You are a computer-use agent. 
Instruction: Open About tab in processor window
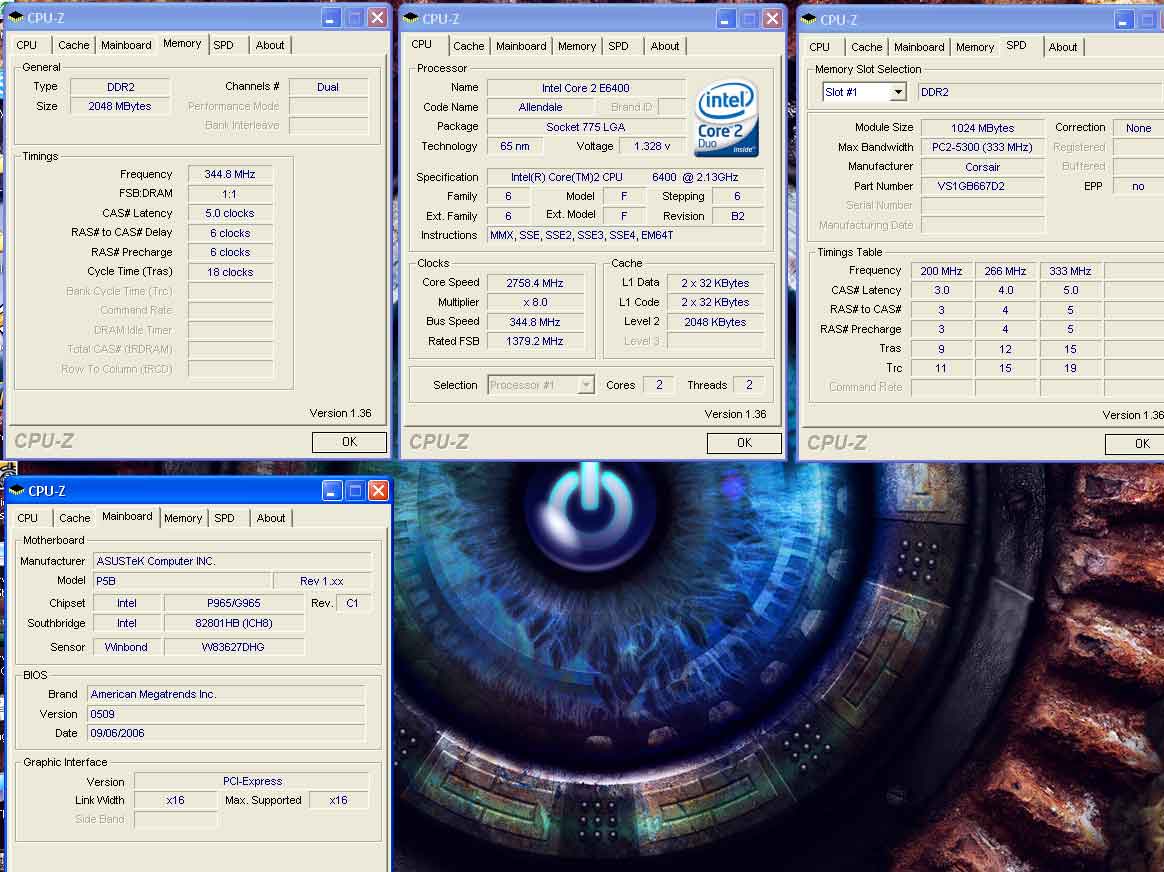tap(664, 46)
